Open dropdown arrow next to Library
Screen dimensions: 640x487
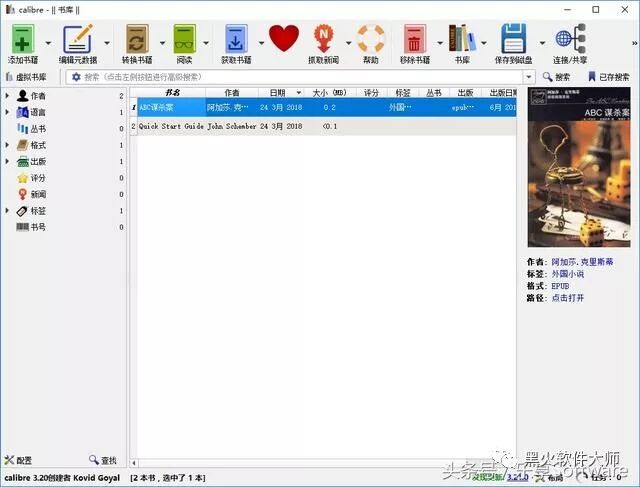click(484, 42)
